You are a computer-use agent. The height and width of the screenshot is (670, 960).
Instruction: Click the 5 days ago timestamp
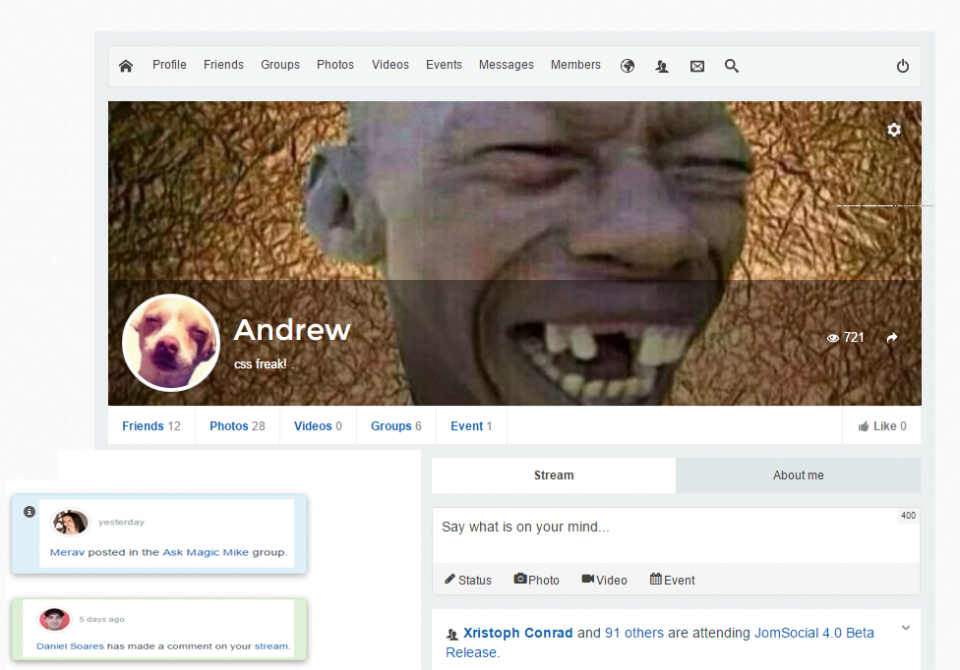[102, 619]
